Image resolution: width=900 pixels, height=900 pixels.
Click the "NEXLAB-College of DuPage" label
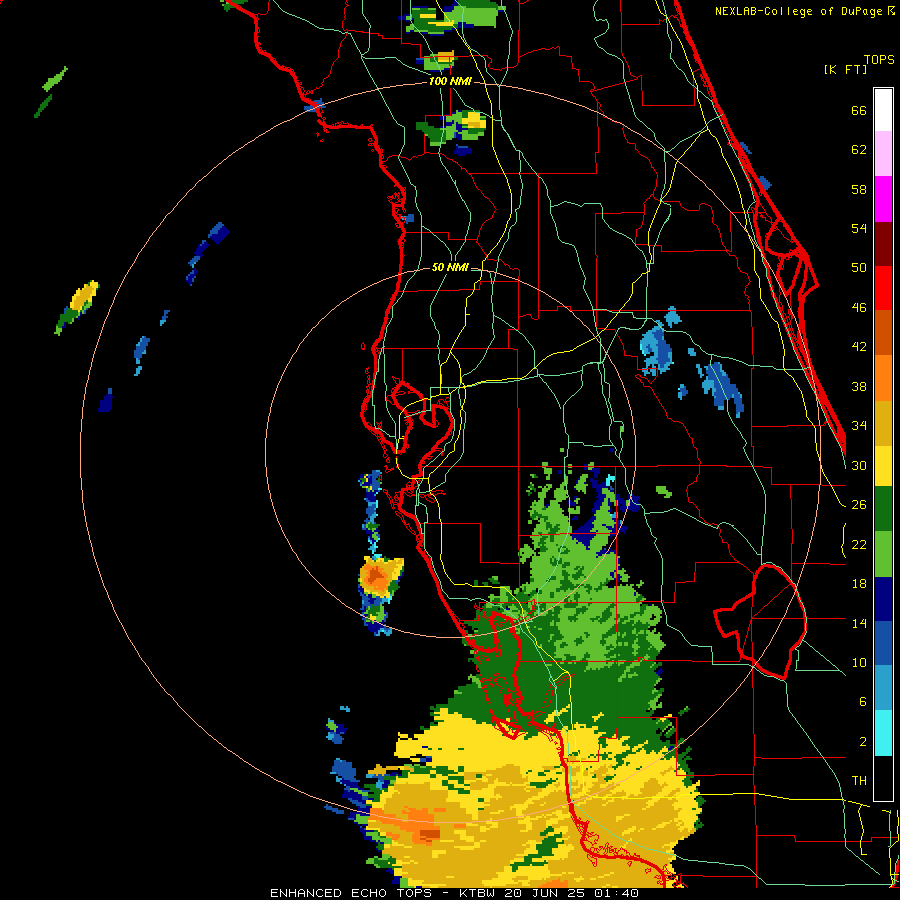[800, 11]
